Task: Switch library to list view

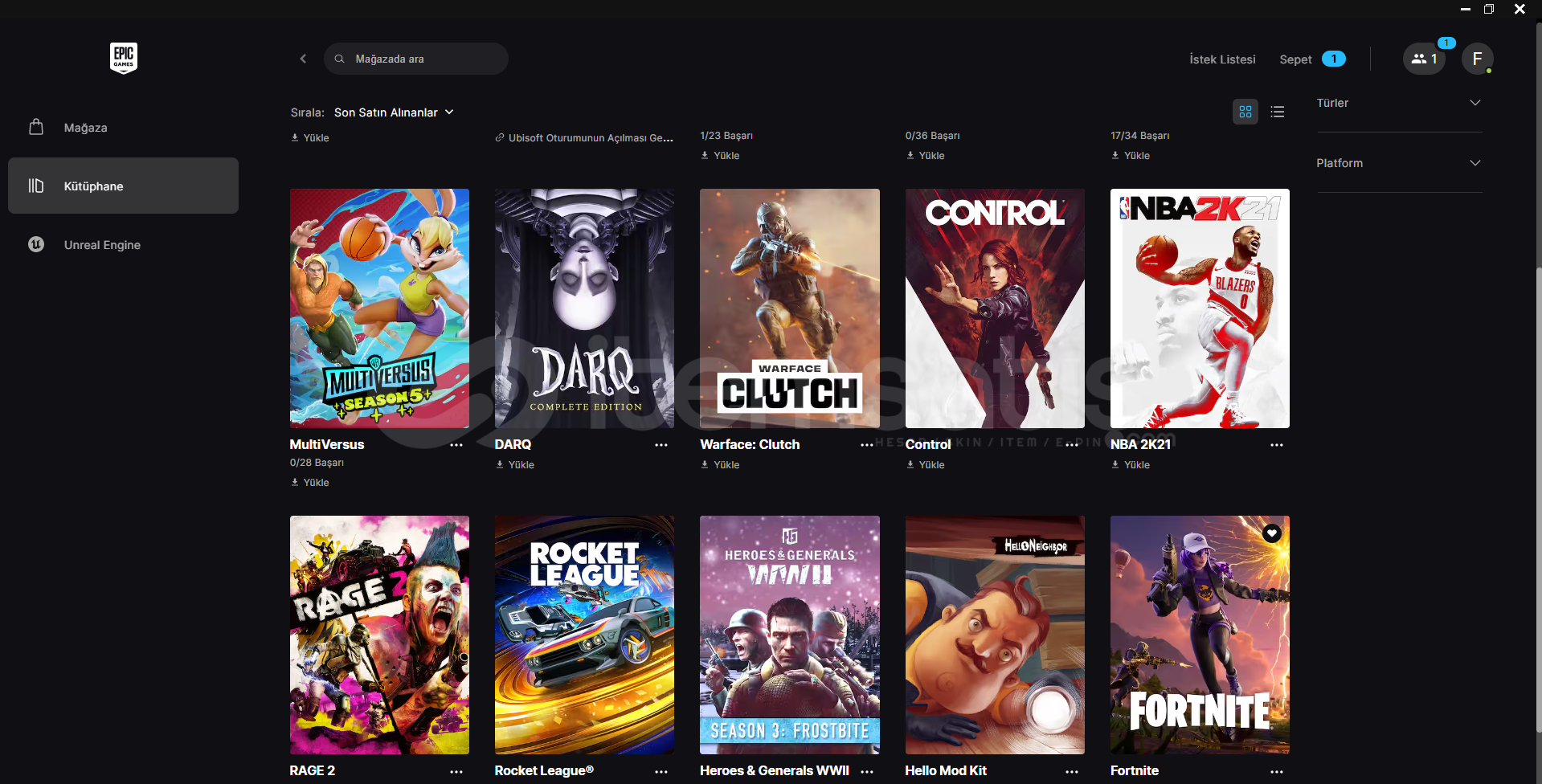Action: (x=1278, y=112)
